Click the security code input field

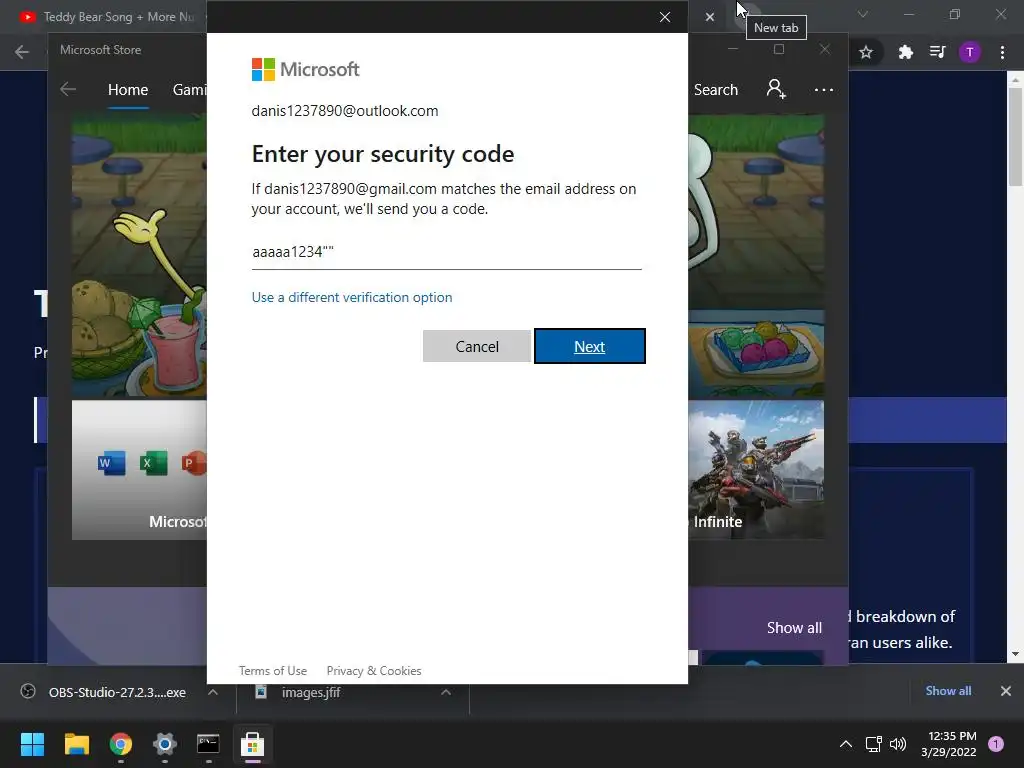[x=447, y=252]
